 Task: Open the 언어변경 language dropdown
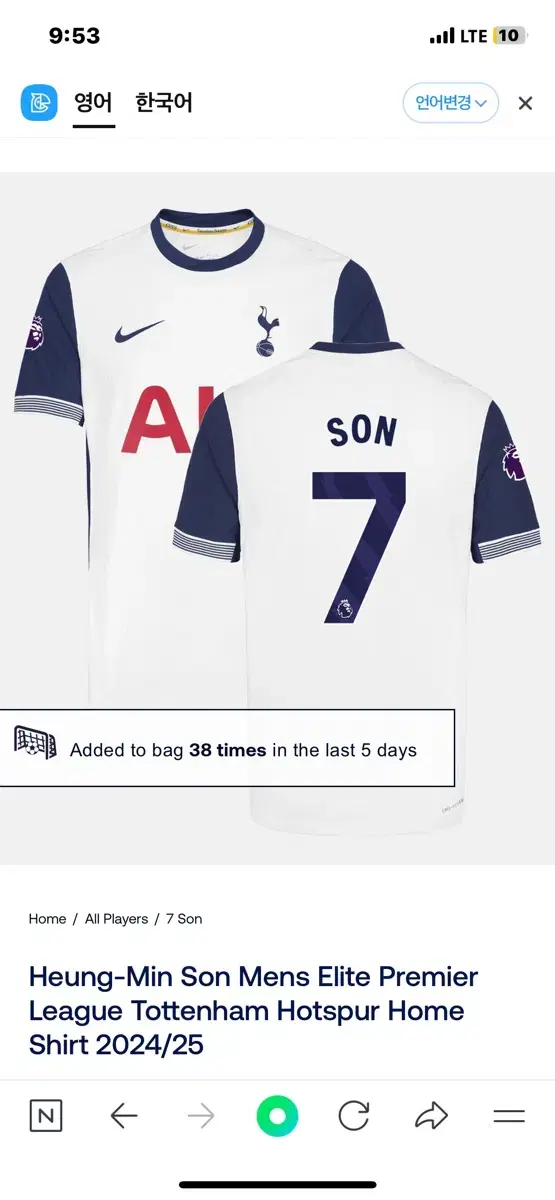coord(451,103)
